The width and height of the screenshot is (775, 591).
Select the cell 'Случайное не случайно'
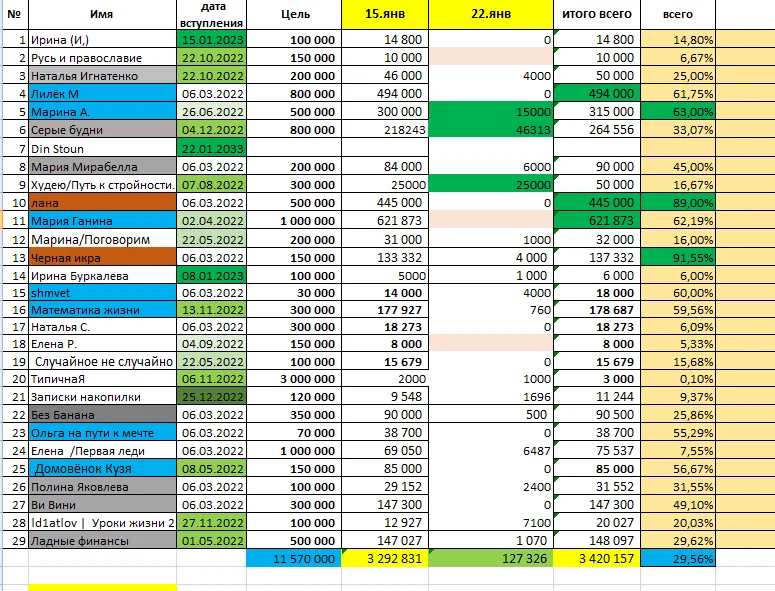pyautogui.click(x=102, y=361)
